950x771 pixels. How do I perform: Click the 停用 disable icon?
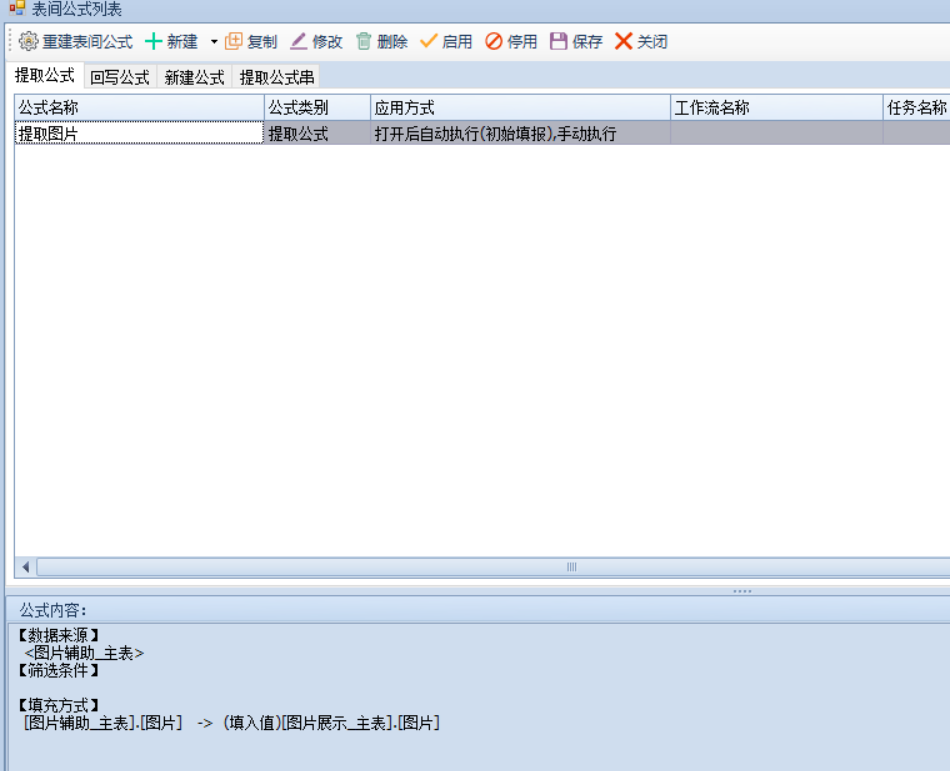coord(494,42)
